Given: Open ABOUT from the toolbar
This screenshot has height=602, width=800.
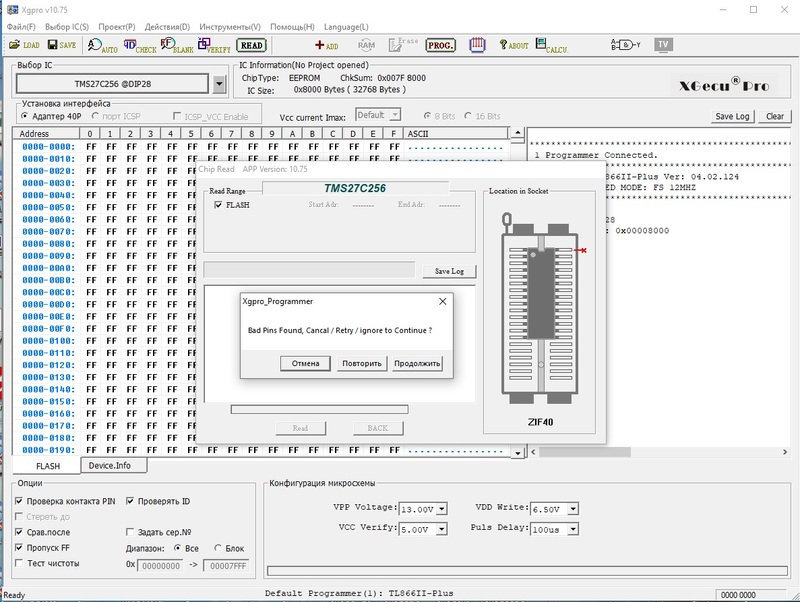Looking at the screenshot, I should [514, 45].
